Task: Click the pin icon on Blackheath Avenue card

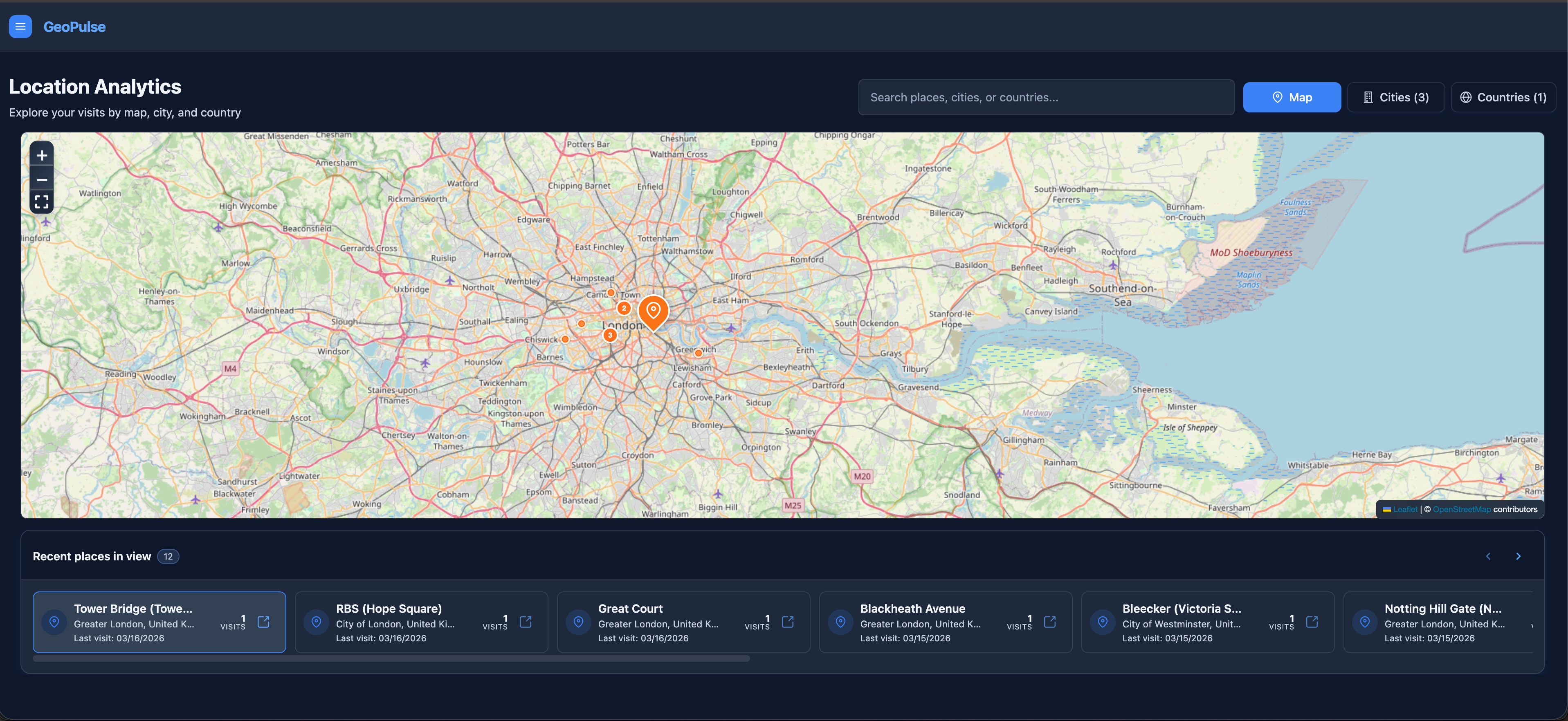Action: pos(840,622)
